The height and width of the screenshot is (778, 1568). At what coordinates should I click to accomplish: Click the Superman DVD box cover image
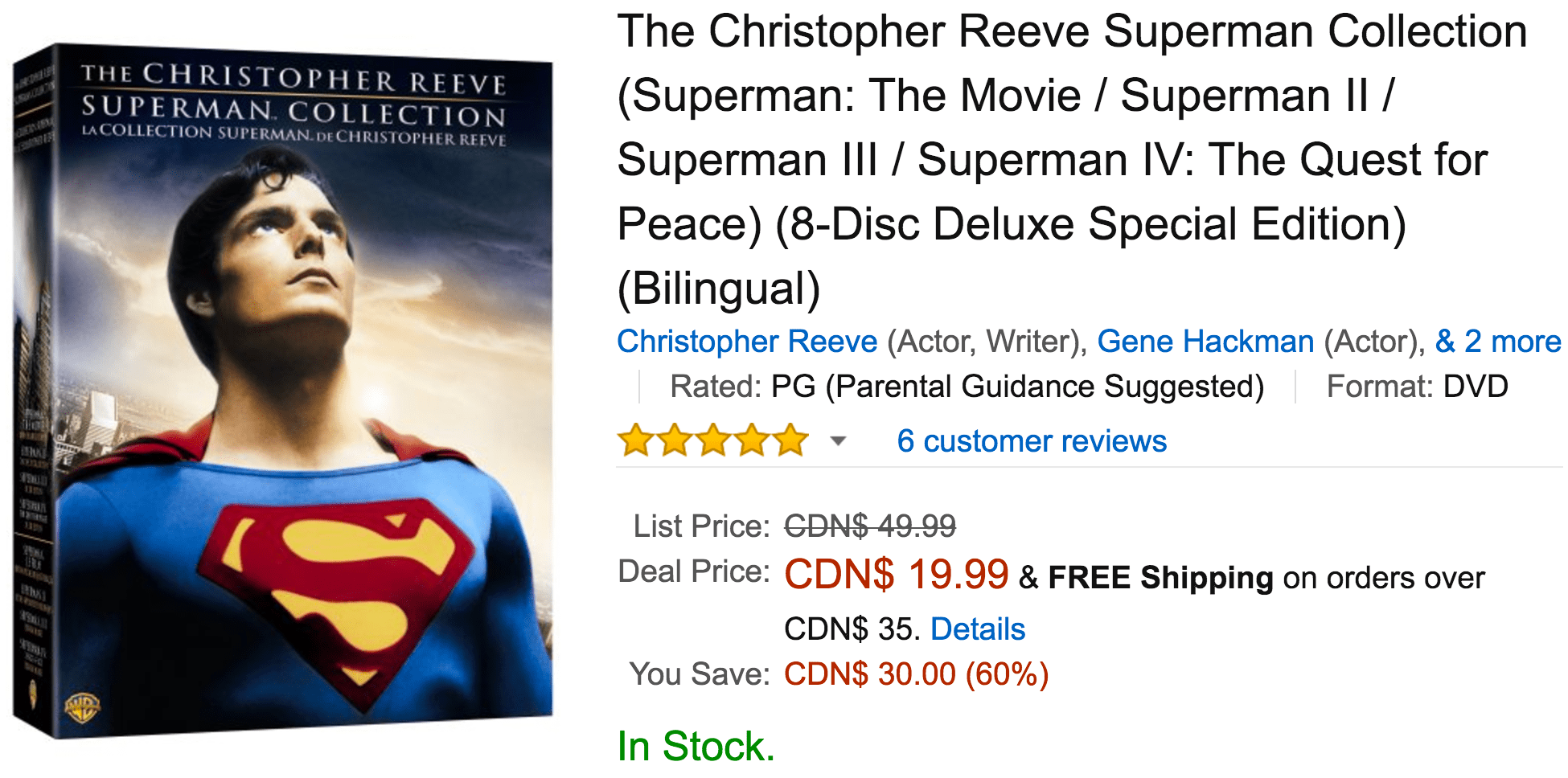[283, 391]
